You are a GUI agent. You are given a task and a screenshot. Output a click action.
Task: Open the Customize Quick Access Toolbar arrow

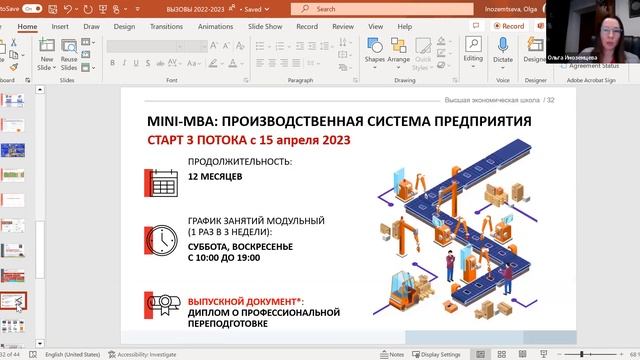138,9
